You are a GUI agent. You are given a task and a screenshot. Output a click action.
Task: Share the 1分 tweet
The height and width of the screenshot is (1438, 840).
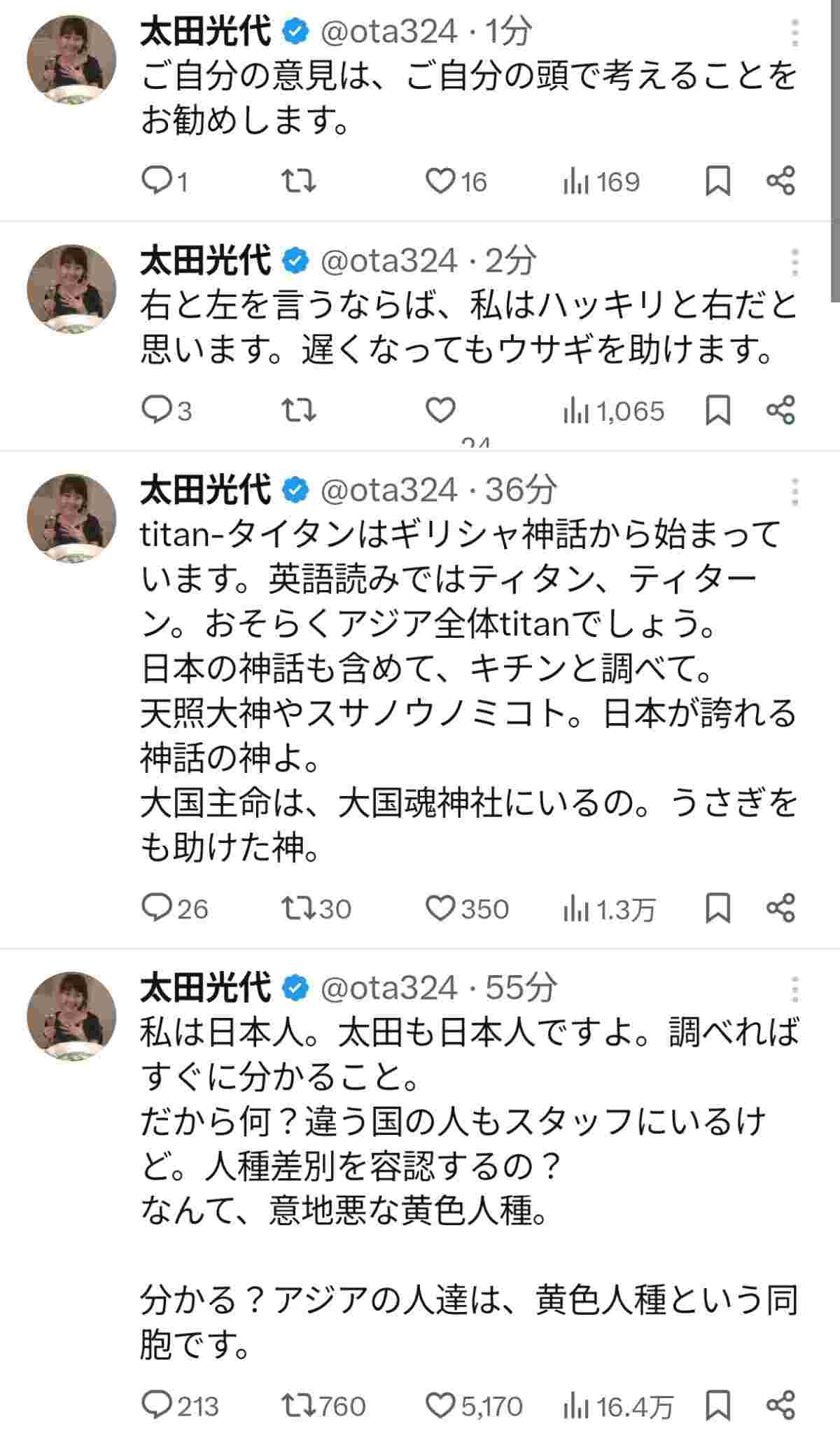click(780, 181)
